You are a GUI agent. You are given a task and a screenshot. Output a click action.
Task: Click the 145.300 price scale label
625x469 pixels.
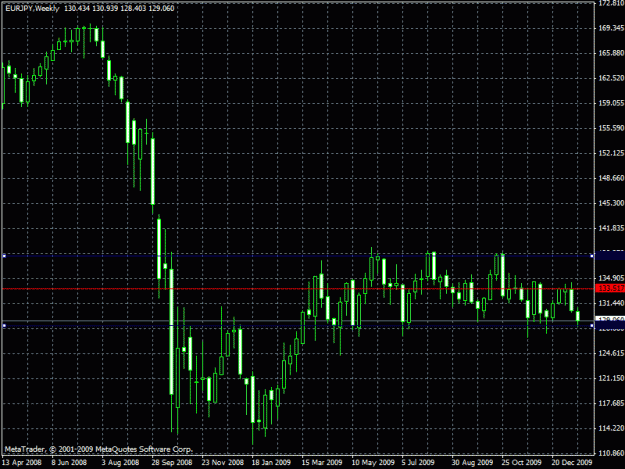(x=611, y=203)
